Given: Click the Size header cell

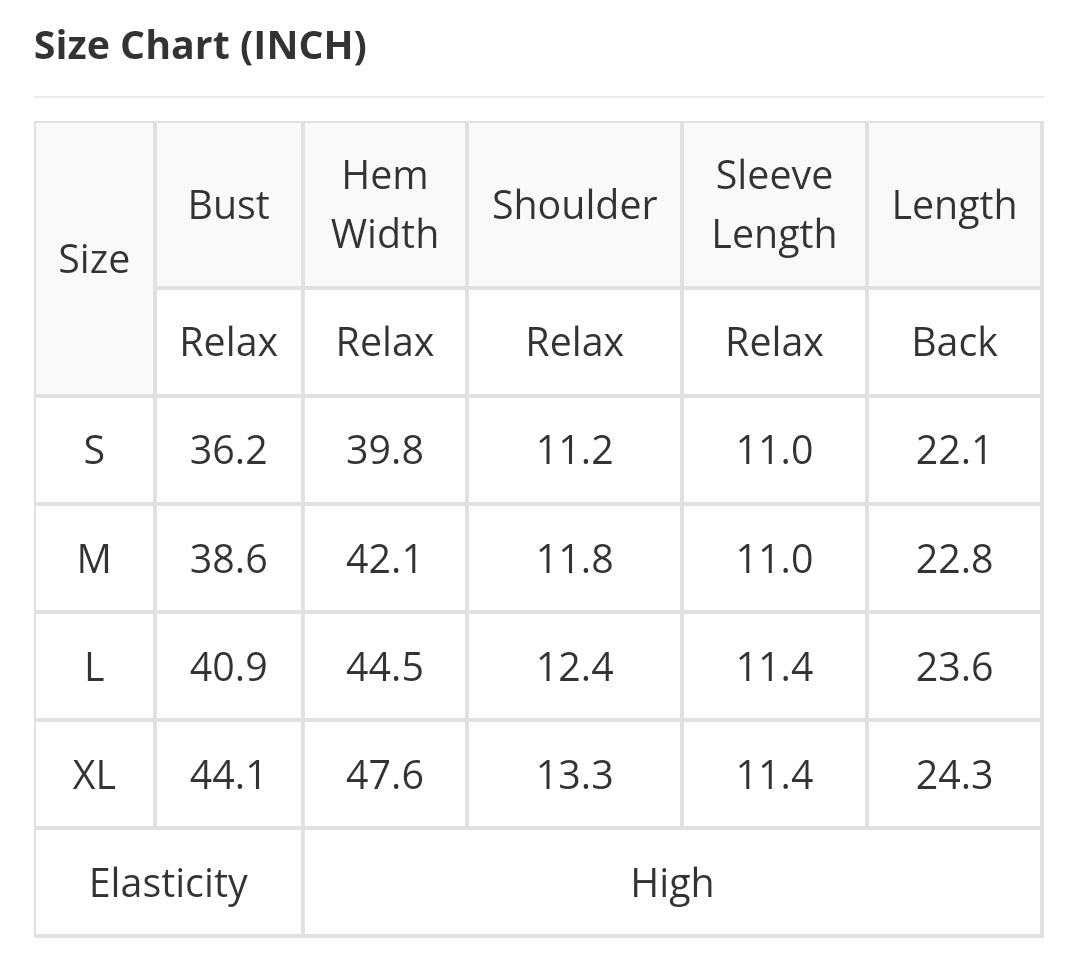Looking at the screenshot, I should coord(94,259).
